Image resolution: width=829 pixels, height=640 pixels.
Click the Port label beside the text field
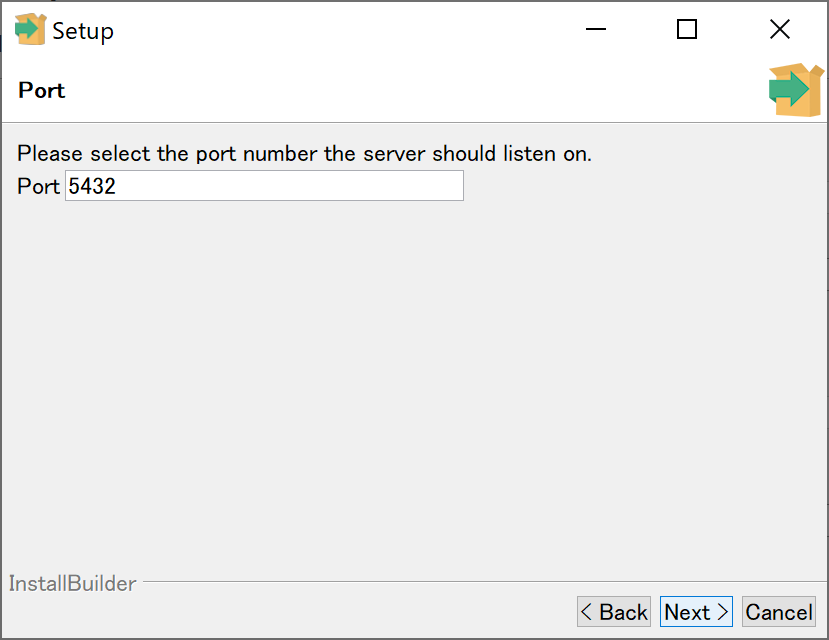[38, 186]
